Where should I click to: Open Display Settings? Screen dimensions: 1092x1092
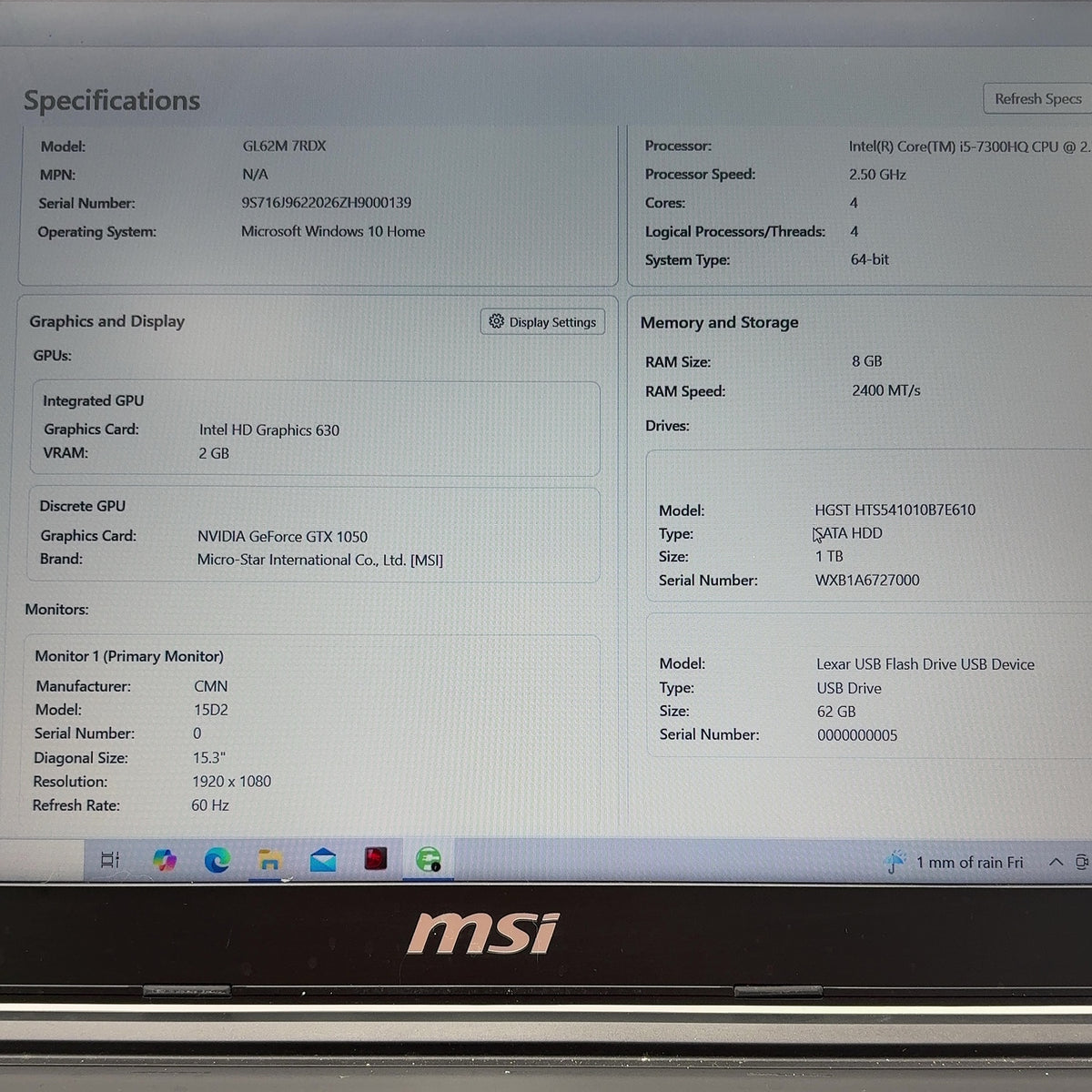(x=542, y=321)
